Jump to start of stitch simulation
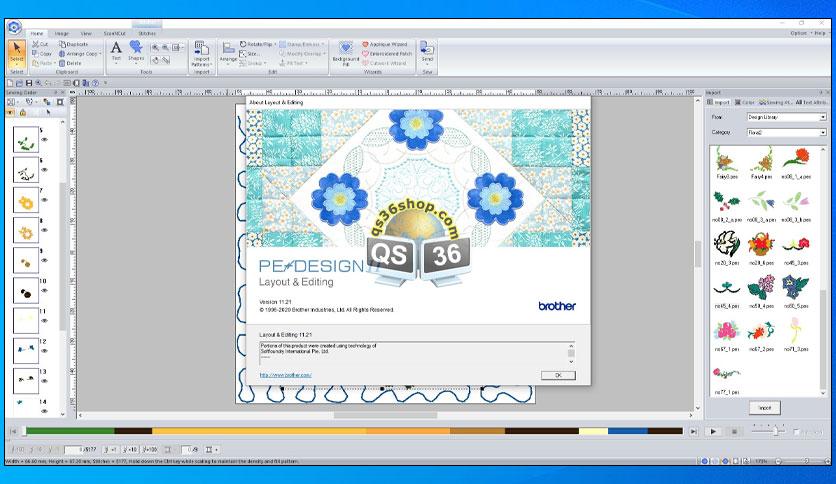The width and height of the screenshot is (836, 484). pos(13,431)
